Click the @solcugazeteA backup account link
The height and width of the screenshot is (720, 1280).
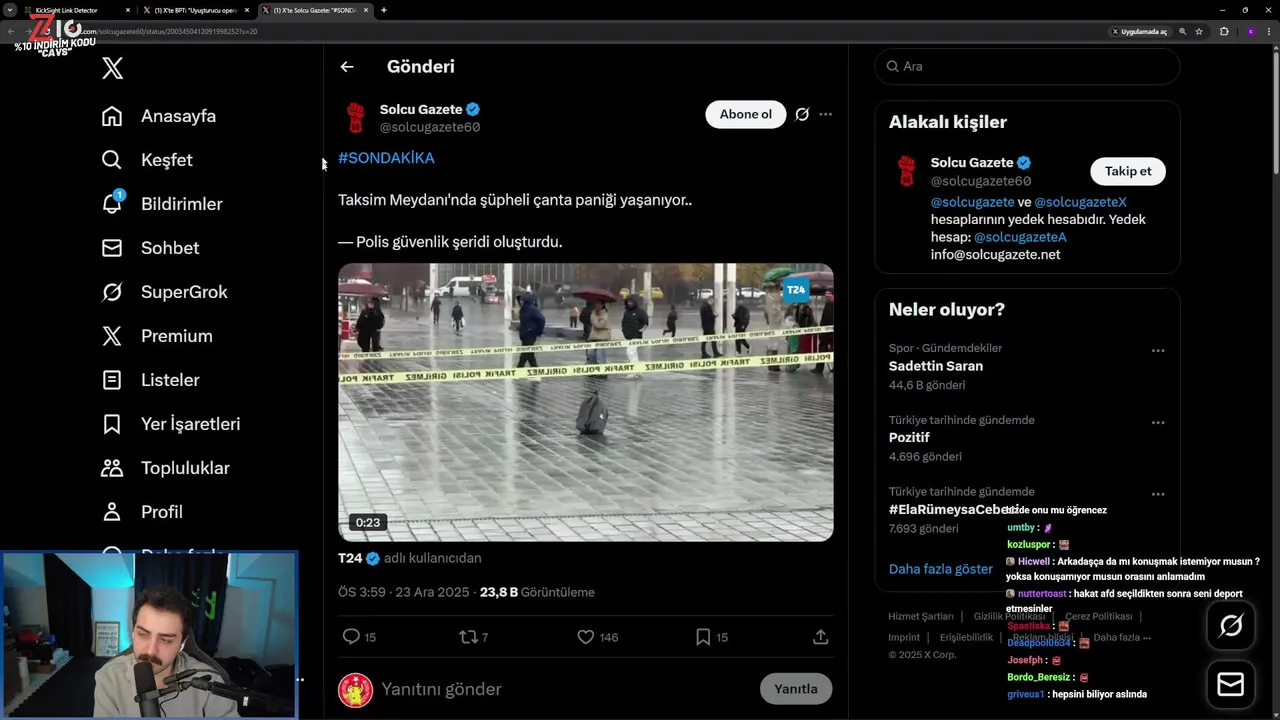tap(1020, 237)
